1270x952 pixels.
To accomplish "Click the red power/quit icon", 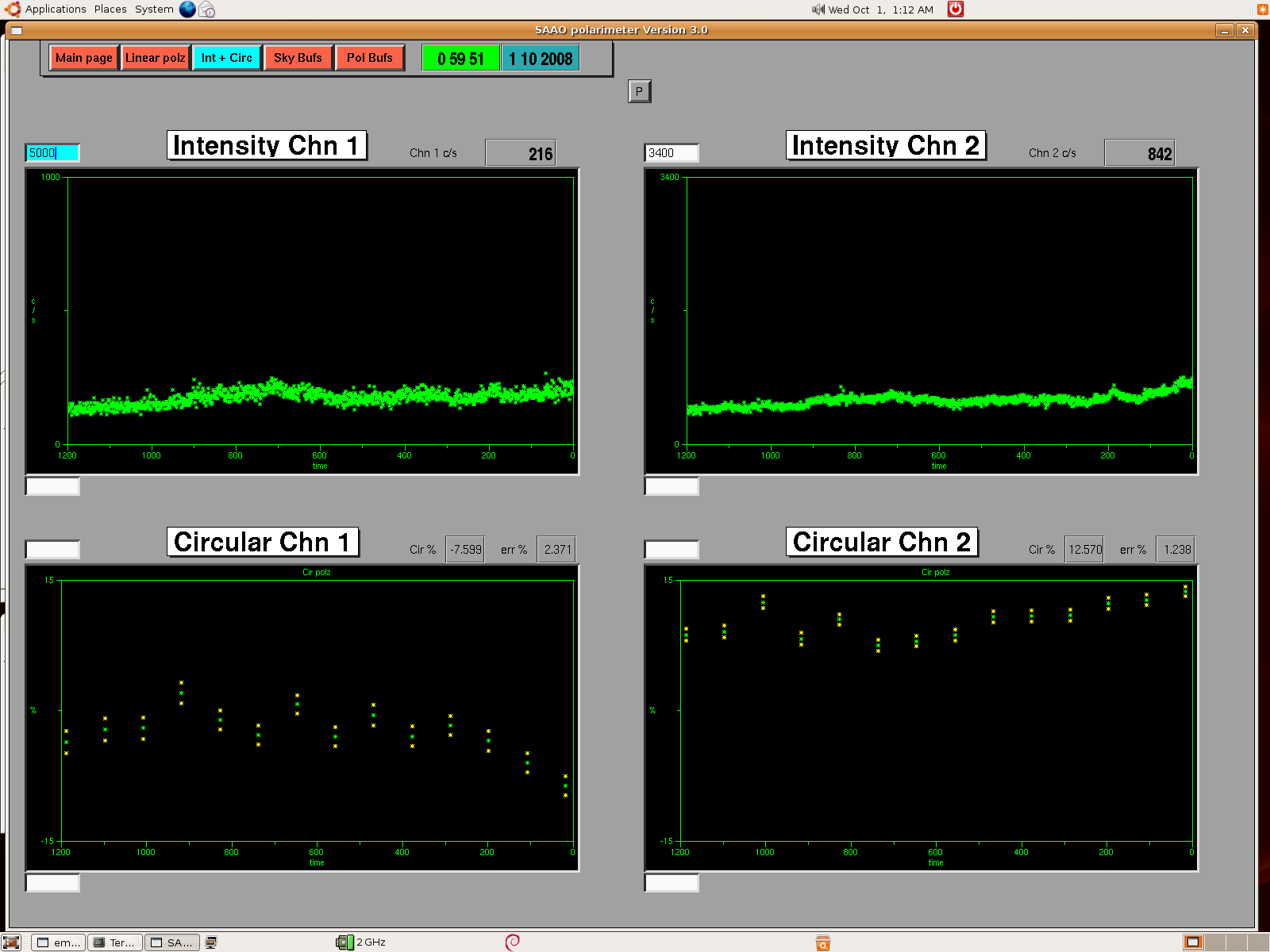I will [x=956, y=9].
